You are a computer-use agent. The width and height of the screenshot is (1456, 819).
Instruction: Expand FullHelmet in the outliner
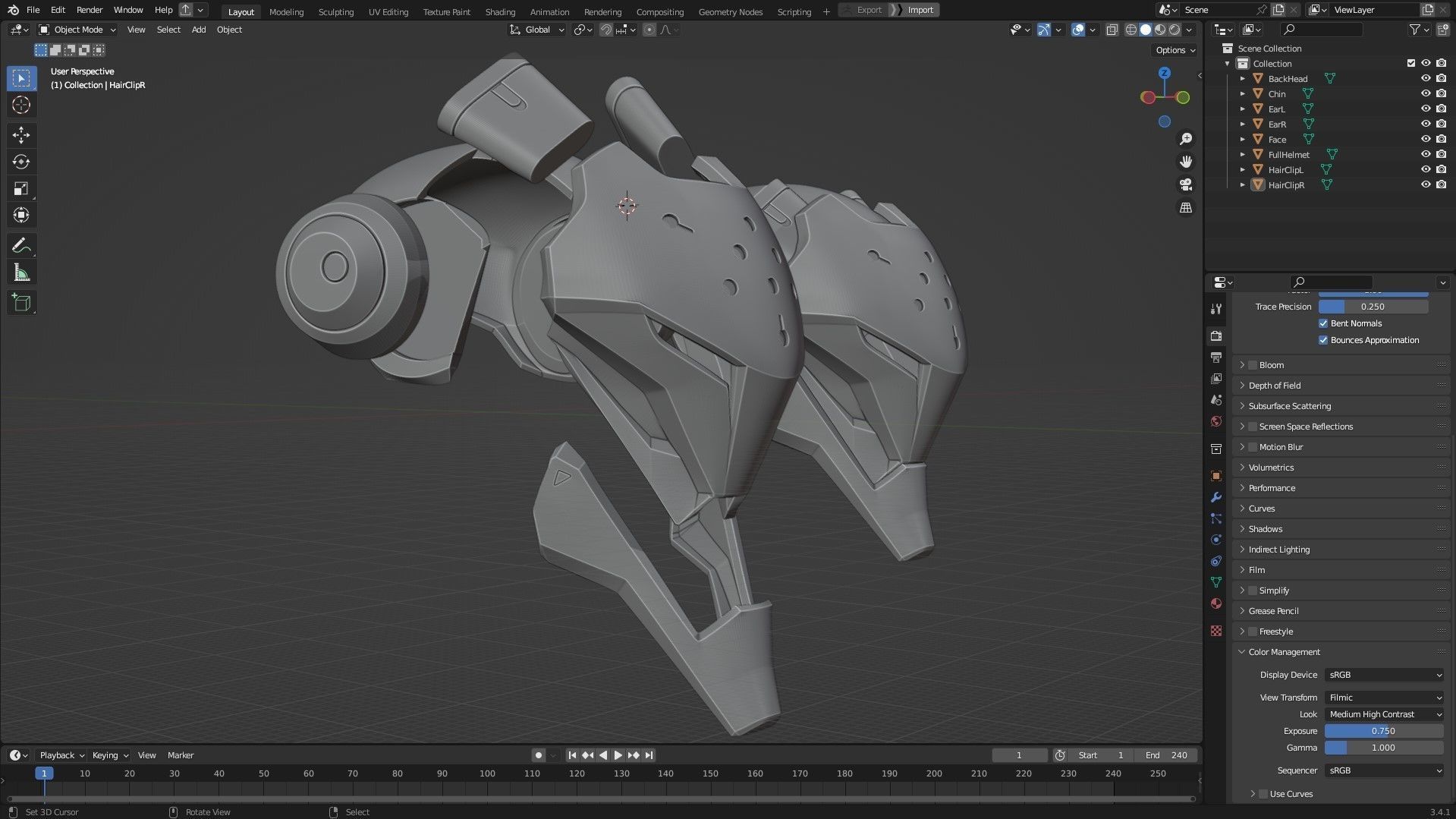(x=1243, y=154)
